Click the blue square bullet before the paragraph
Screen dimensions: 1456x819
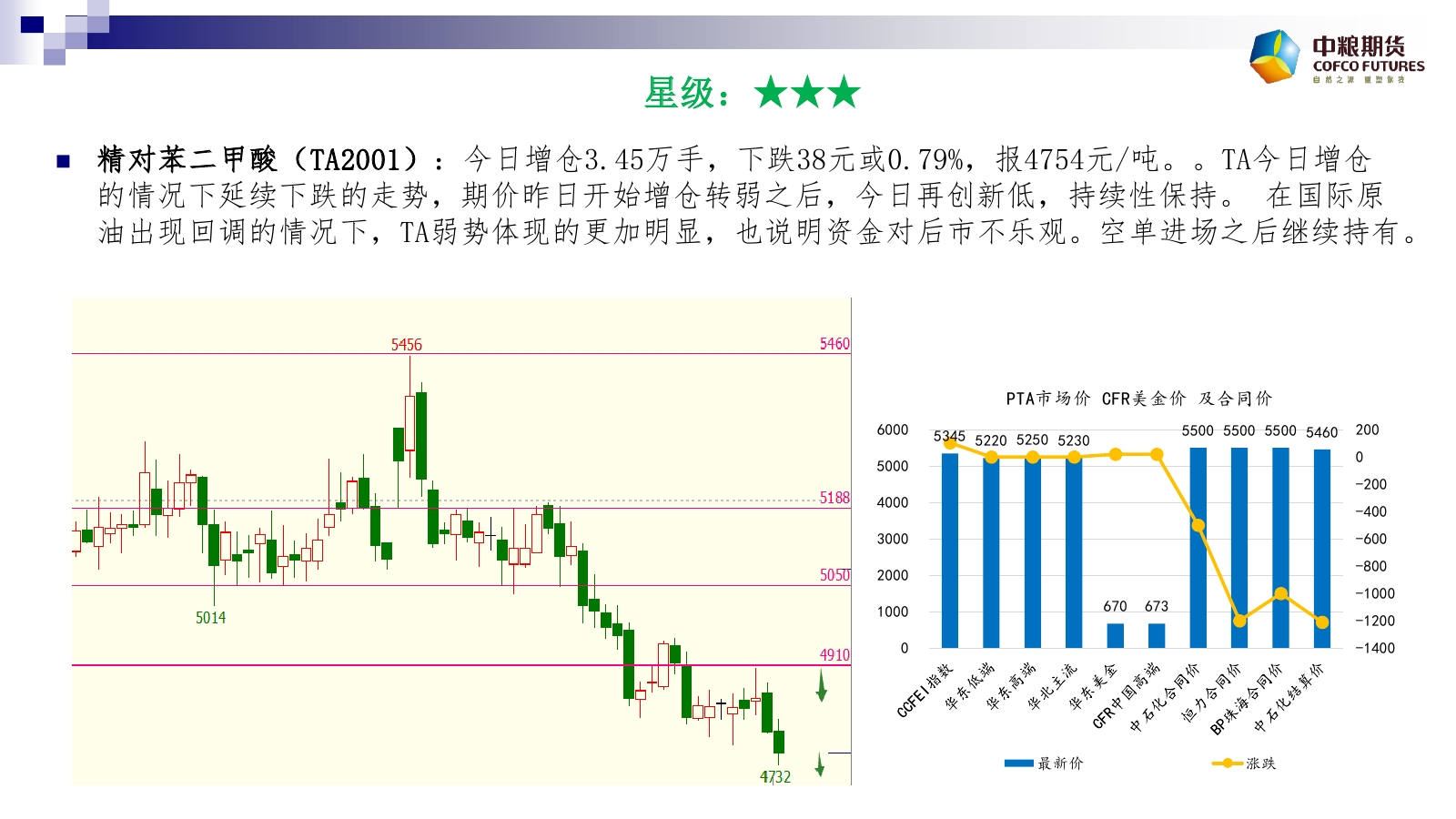point(63,162)
